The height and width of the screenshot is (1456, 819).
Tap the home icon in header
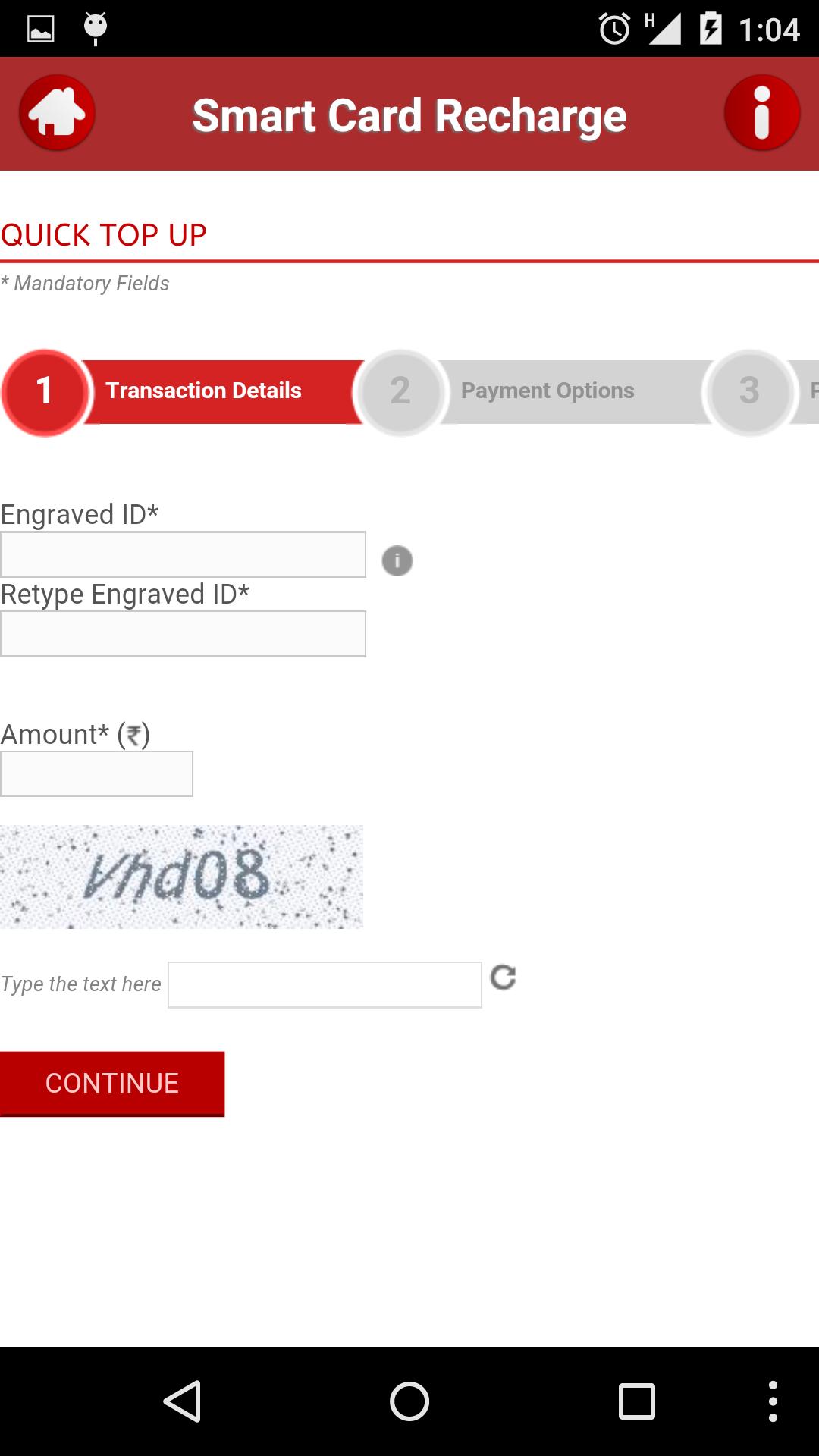pyautogui.click(x=57, y=113)
